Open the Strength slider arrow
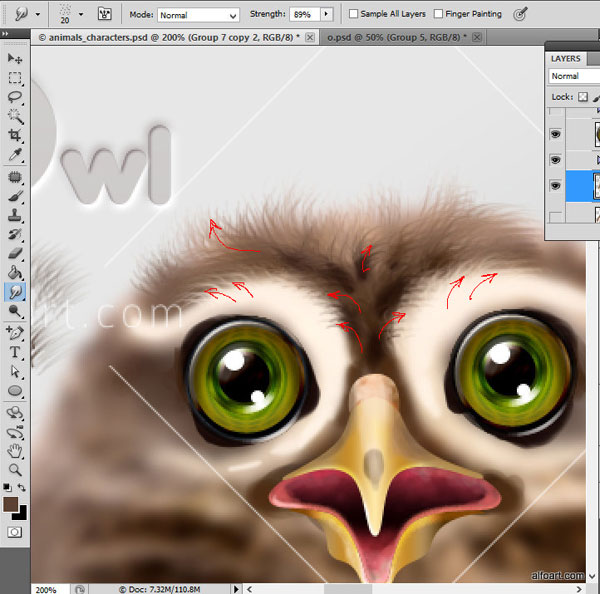 (326, 14)
